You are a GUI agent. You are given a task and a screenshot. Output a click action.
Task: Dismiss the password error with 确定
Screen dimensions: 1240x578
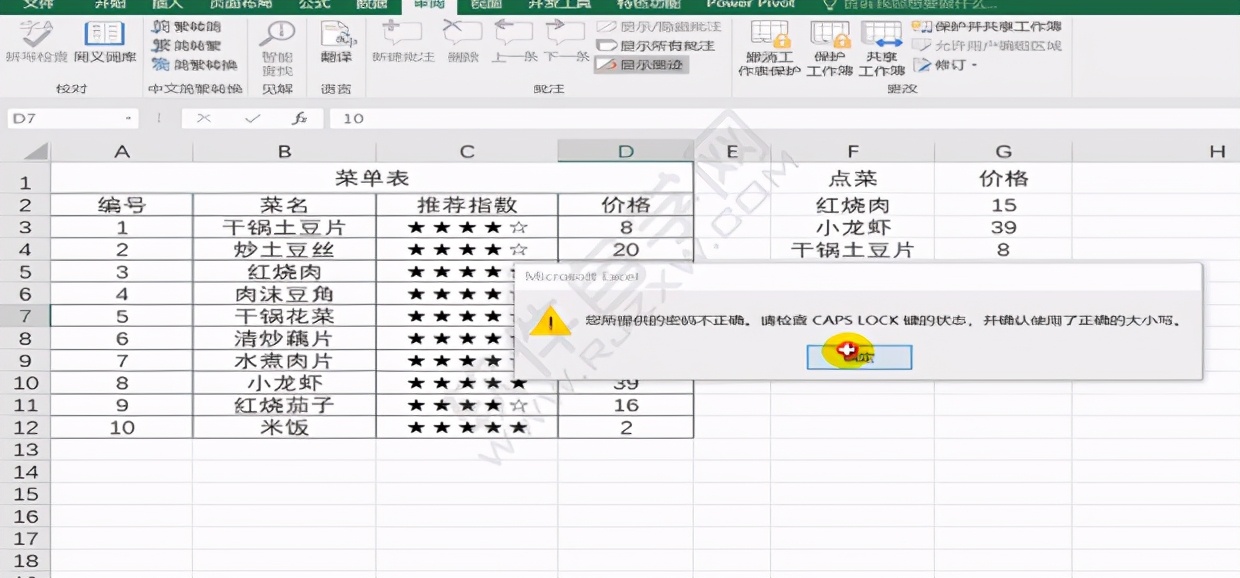858,356
